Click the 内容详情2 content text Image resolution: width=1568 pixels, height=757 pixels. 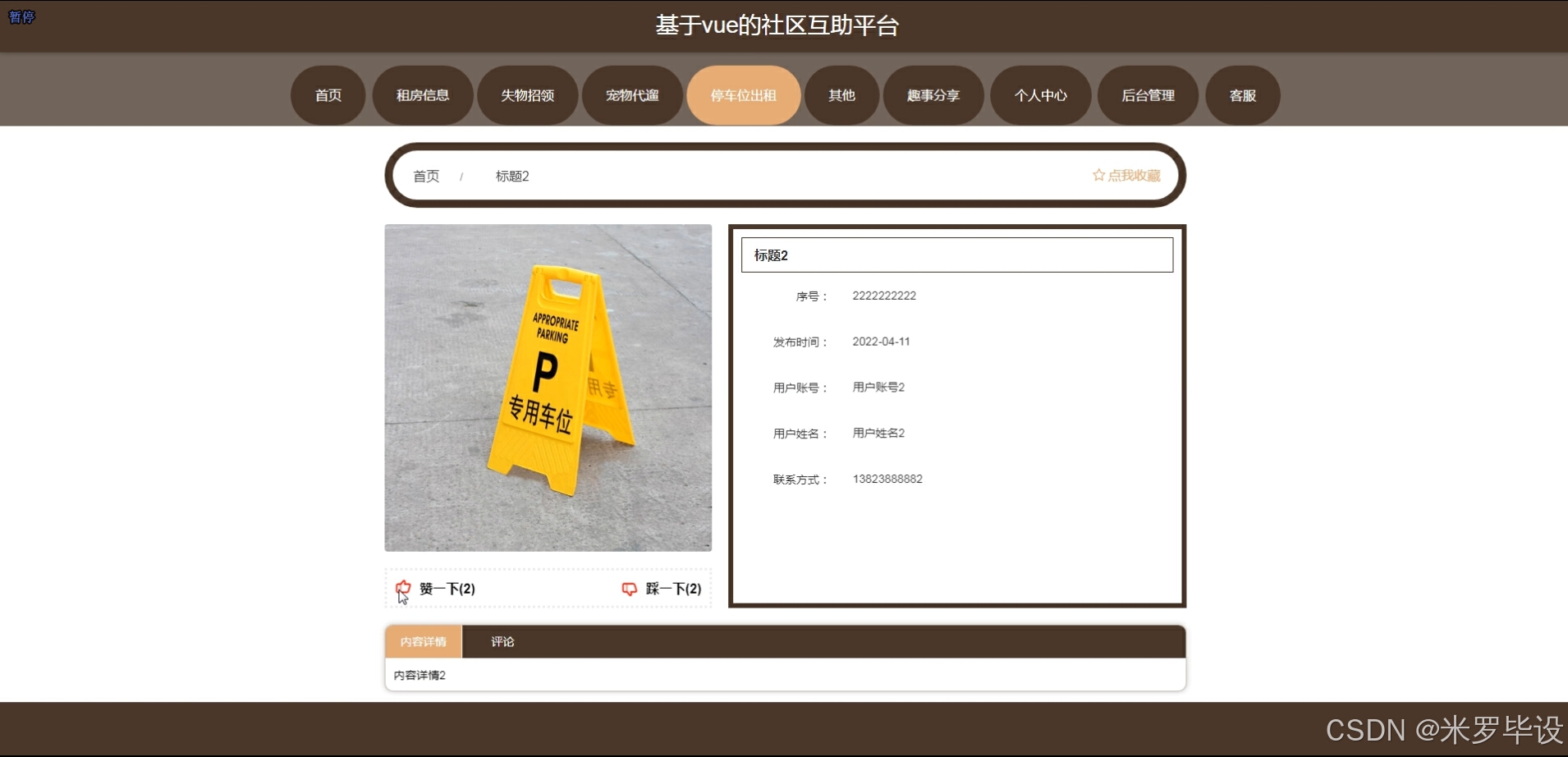click(x=420, y=675)
